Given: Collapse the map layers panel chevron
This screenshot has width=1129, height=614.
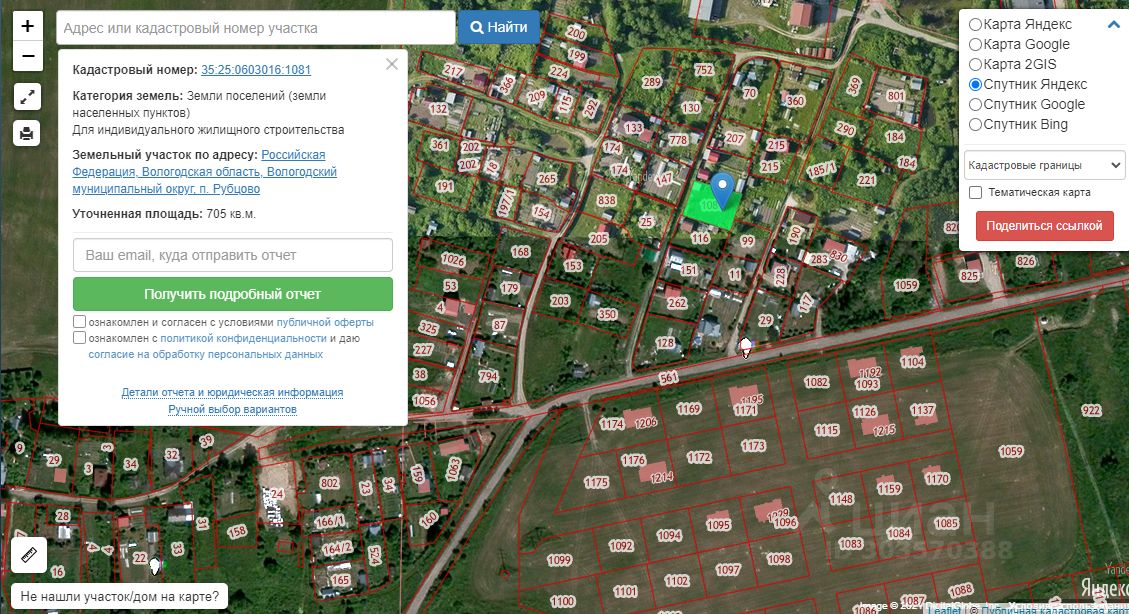Looking at the screenshot, I should coord(1113,24).
